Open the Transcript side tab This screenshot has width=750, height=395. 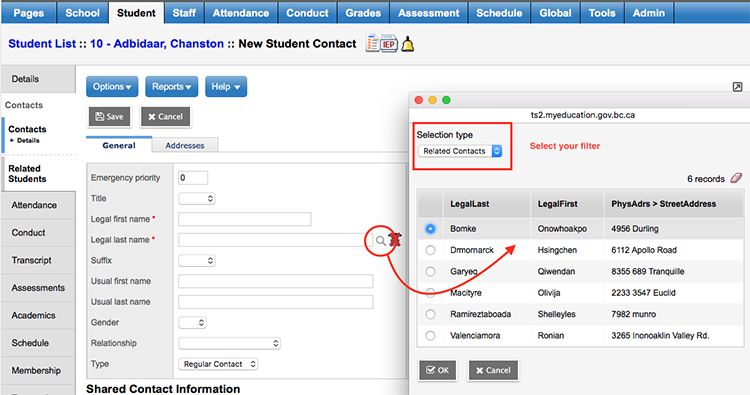pos(38,260)
